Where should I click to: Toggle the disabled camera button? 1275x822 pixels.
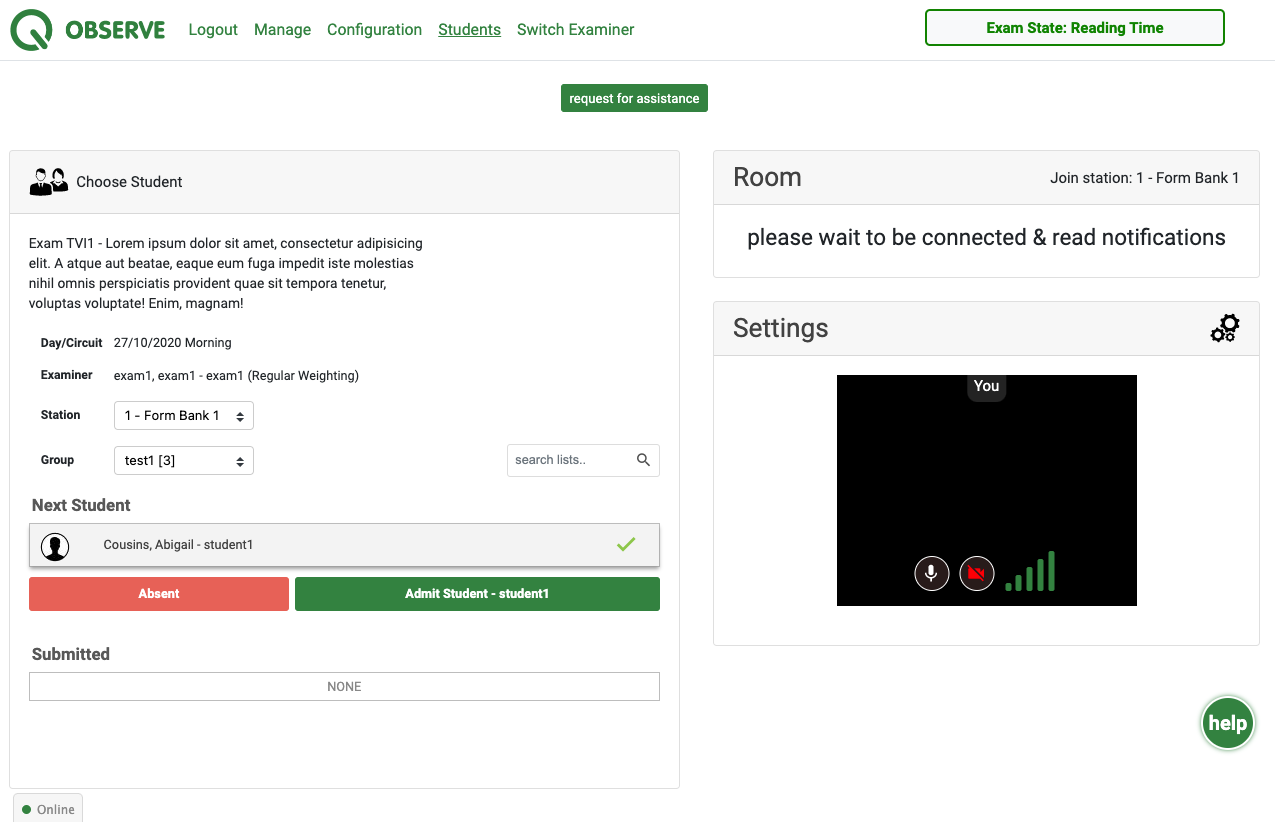[977, 573]
